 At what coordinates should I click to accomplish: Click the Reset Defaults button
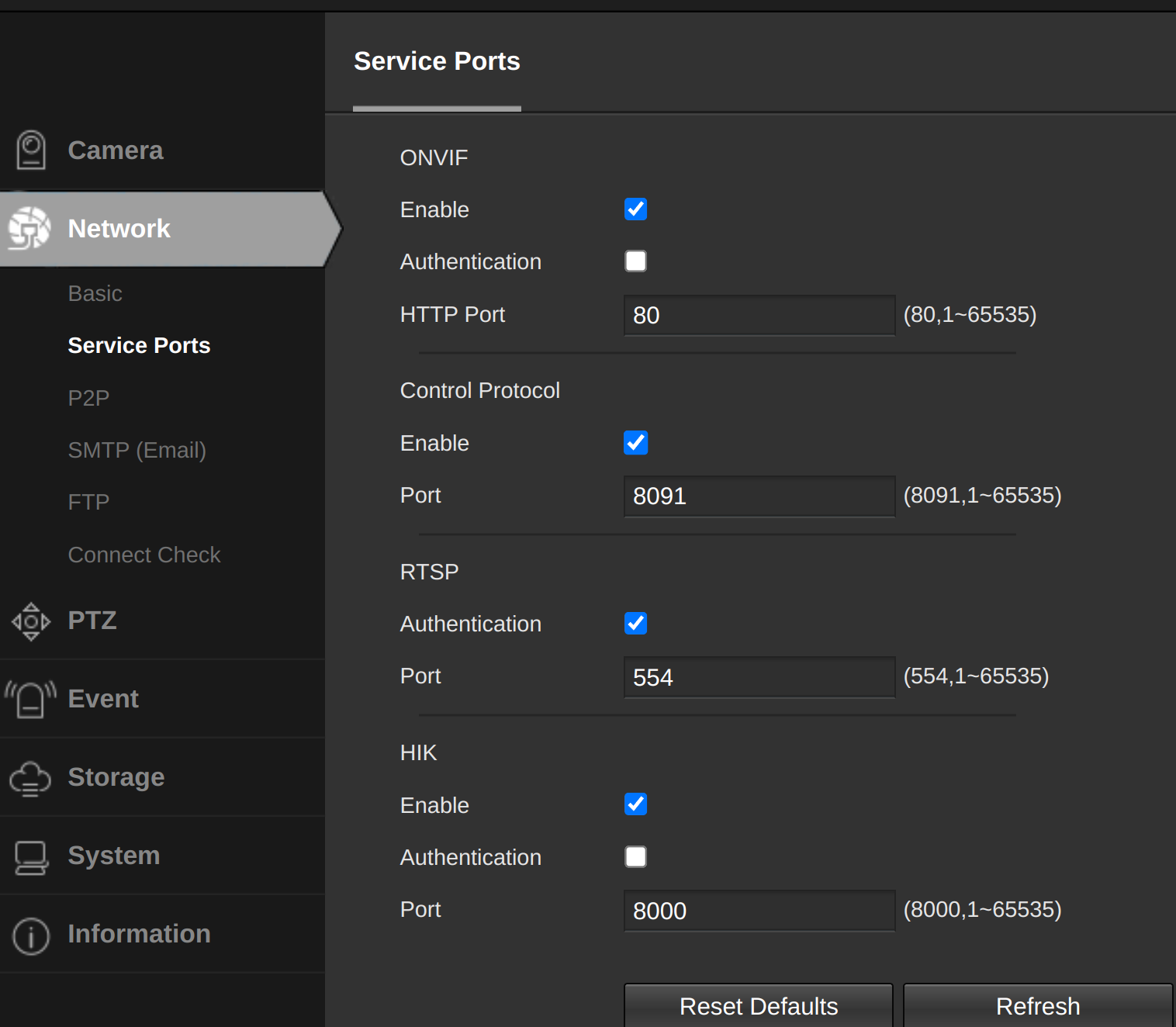759,1005
